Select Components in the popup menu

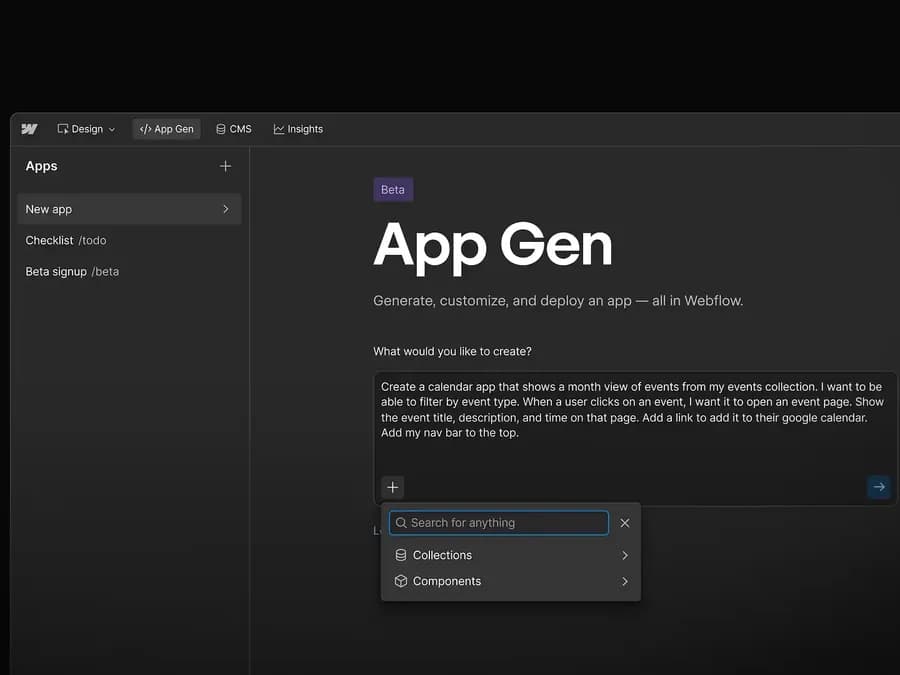511,581
